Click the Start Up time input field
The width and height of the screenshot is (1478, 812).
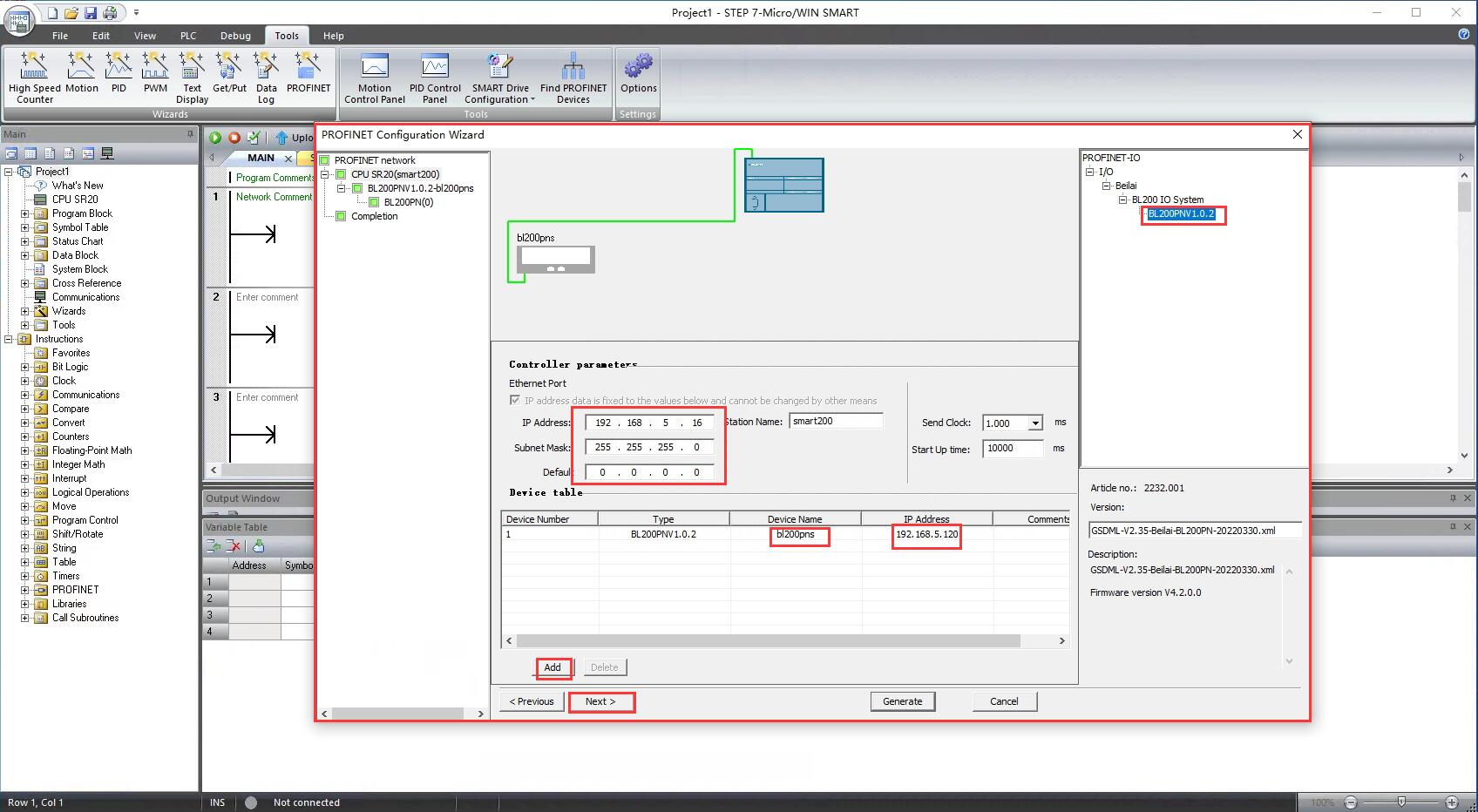1013,449
